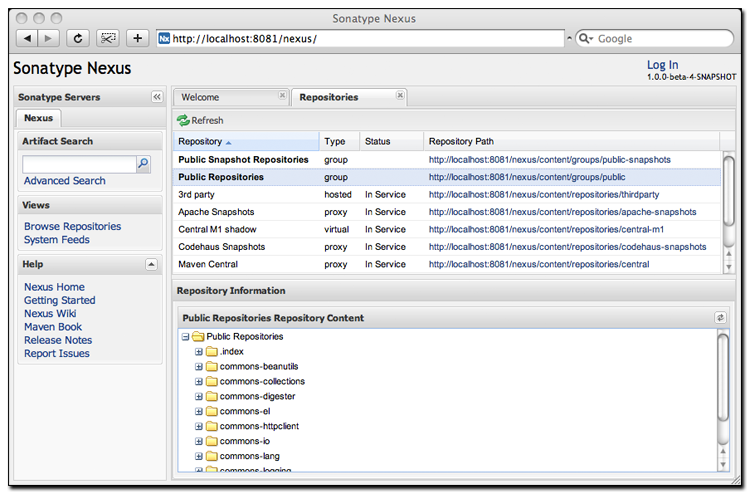Open Browse Repositories in Views
This screenshot has height=494, width=750.
point(72,227)
